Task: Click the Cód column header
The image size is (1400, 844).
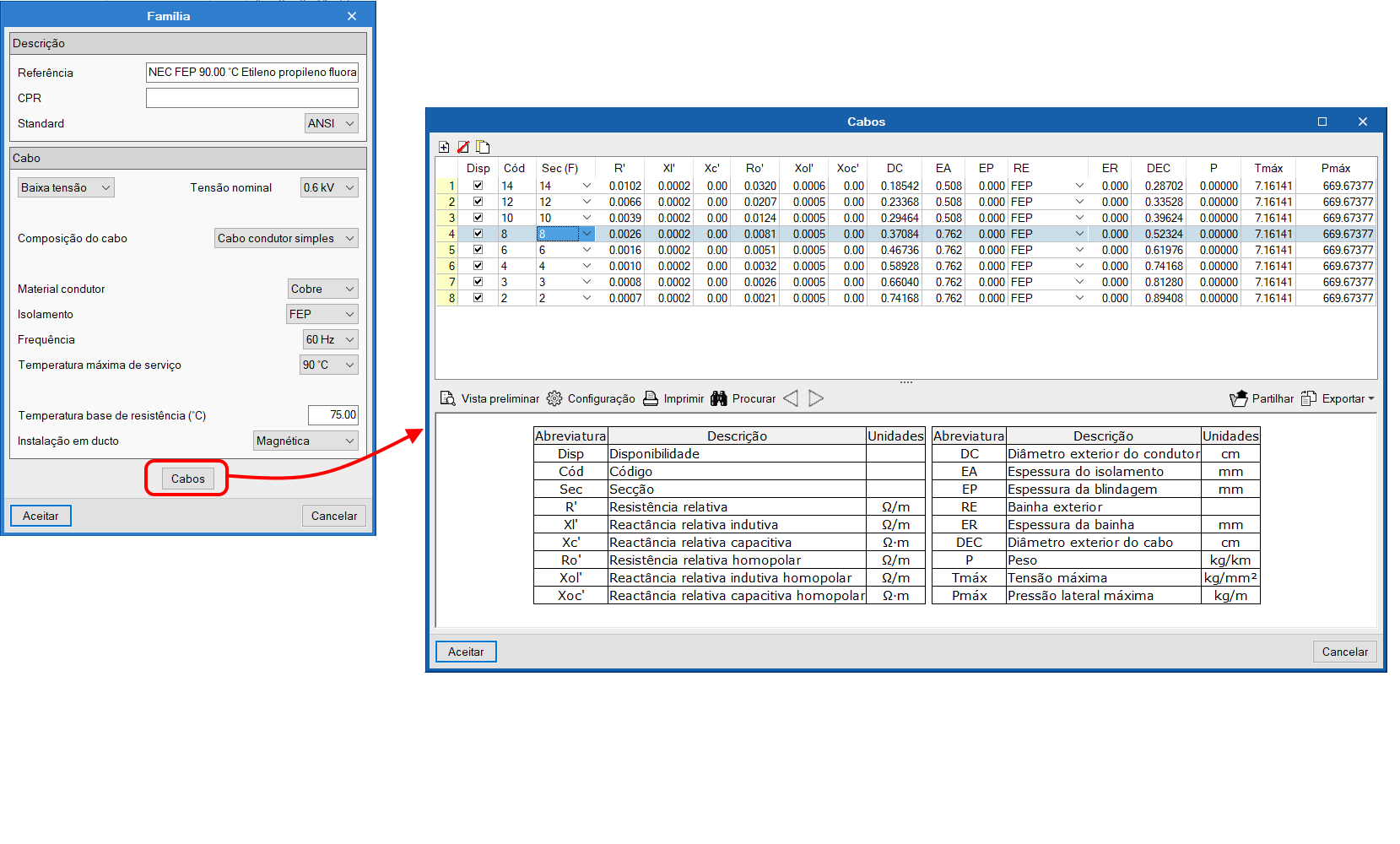Action: tap(515, 168)
